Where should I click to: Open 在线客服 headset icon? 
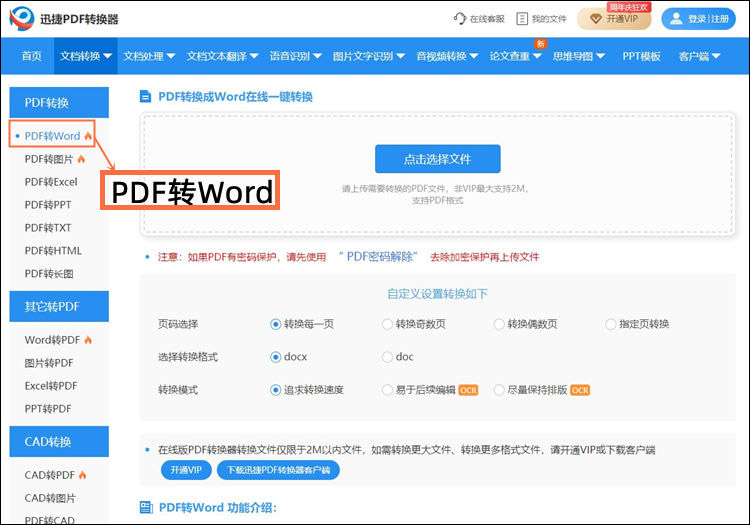[460, 19]
